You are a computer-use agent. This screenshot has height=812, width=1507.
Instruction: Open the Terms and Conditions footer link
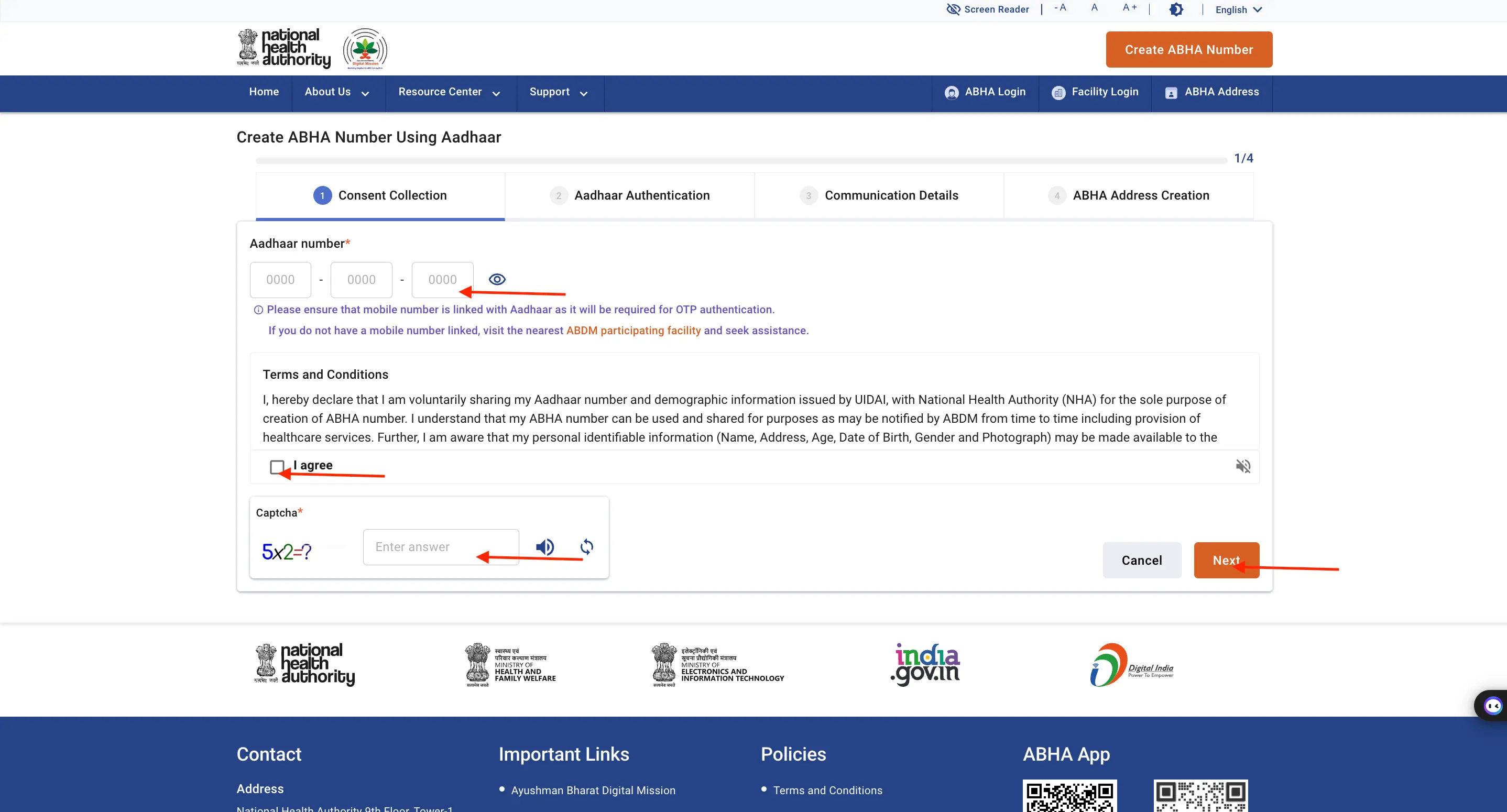pos(828,791)
